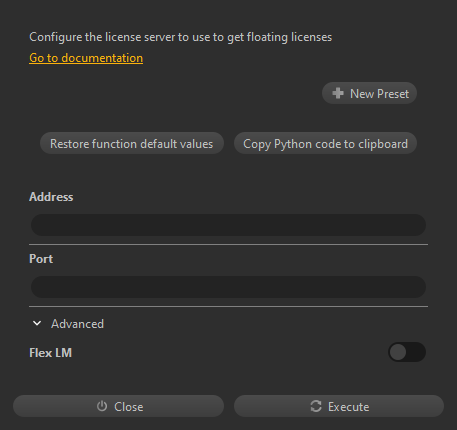457x430 pixels.
Task: Click the Port field label
Action: pyautogui.click(x=41, y=259)
